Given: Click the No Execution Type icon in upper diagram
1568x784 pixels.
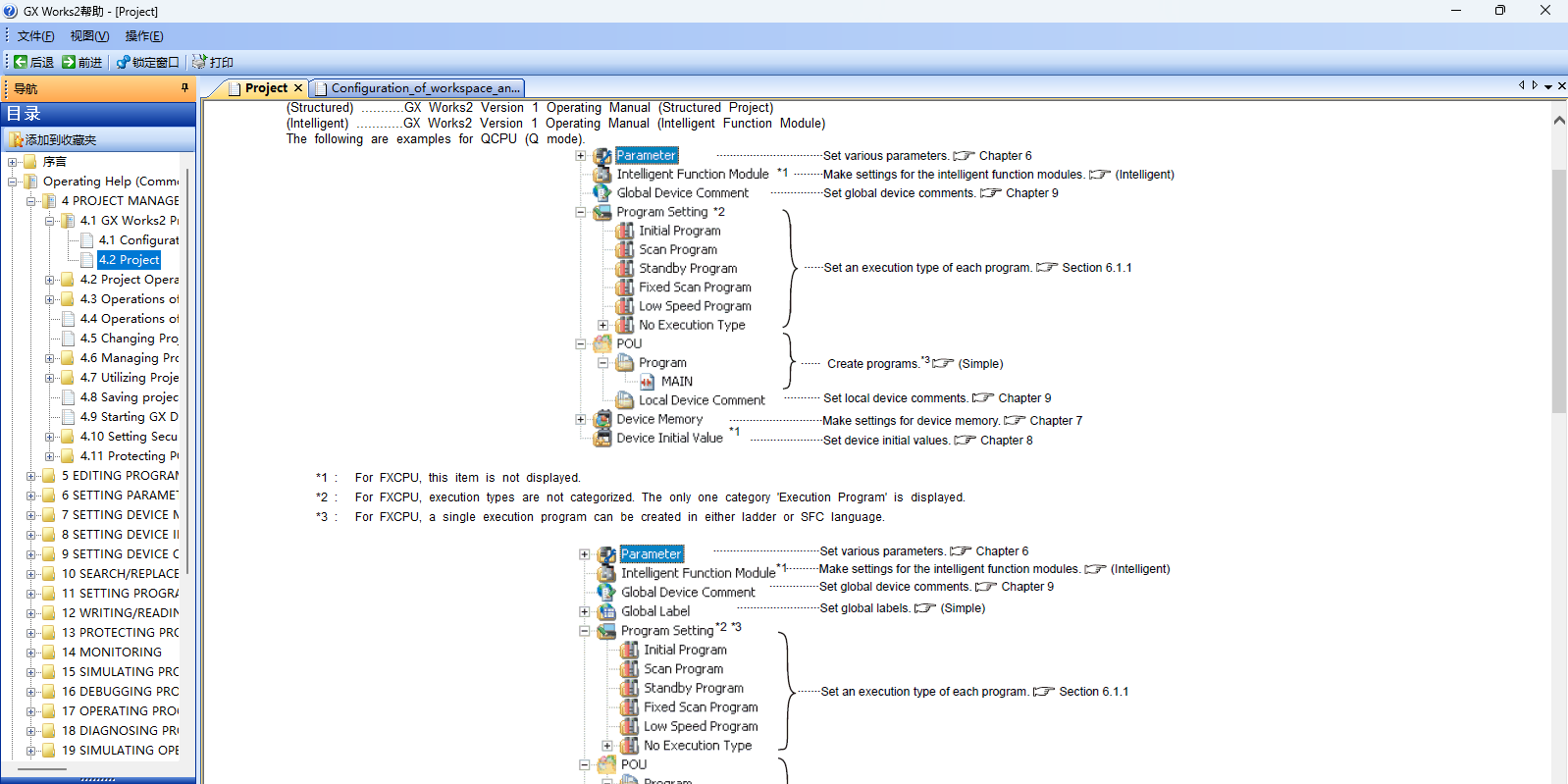Looking at the screenshot, I should point(624,325).
